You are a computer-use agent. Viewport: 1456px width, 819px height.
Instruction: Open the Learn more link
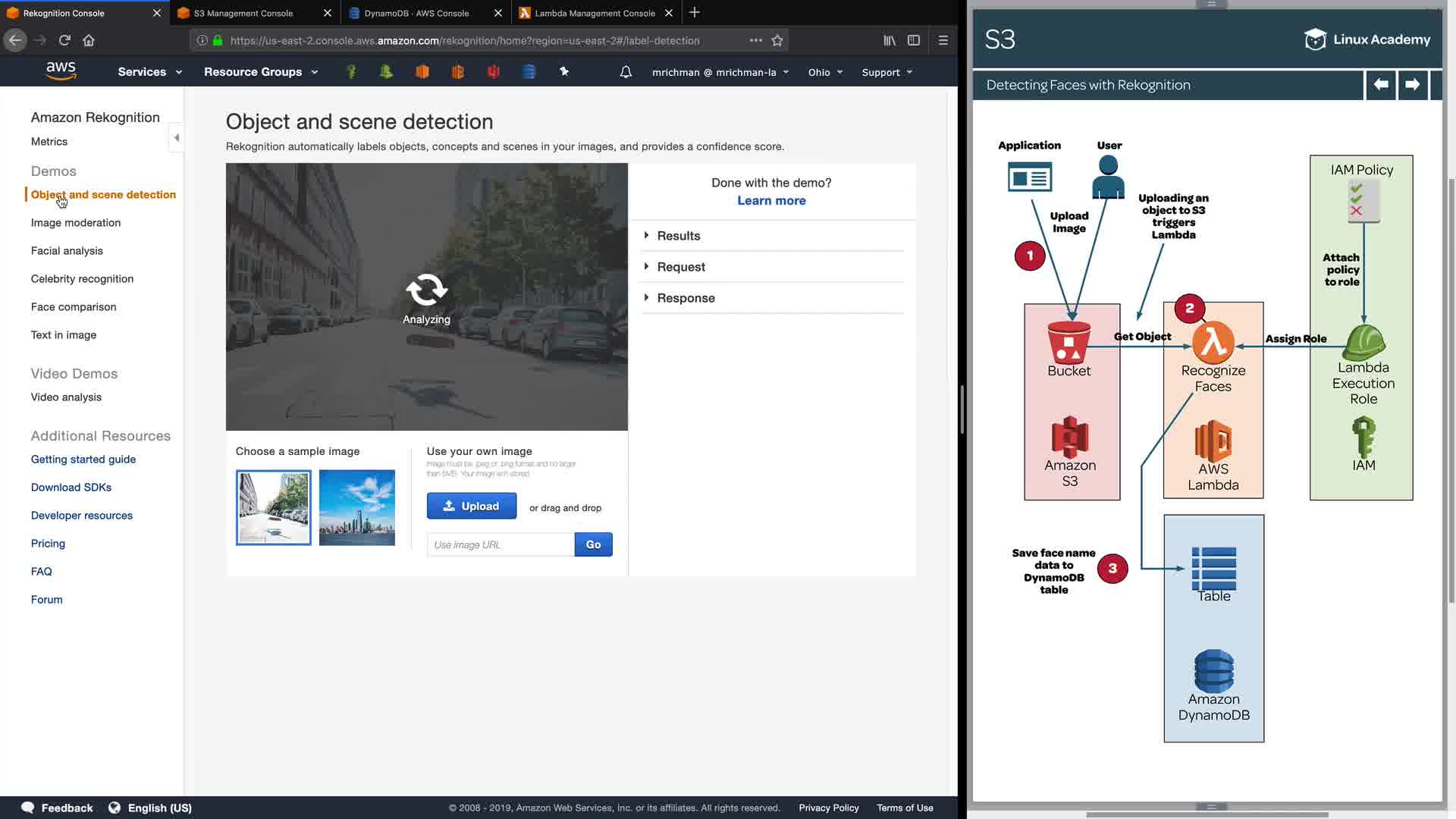pos(771,200)
